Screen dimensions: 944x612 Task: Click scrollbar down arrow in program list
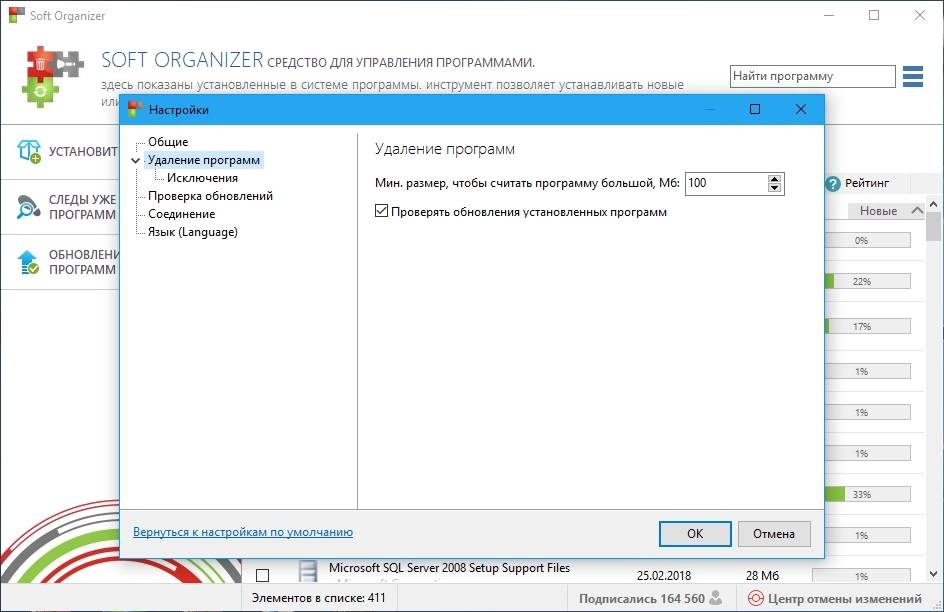(x=933, y=574)
